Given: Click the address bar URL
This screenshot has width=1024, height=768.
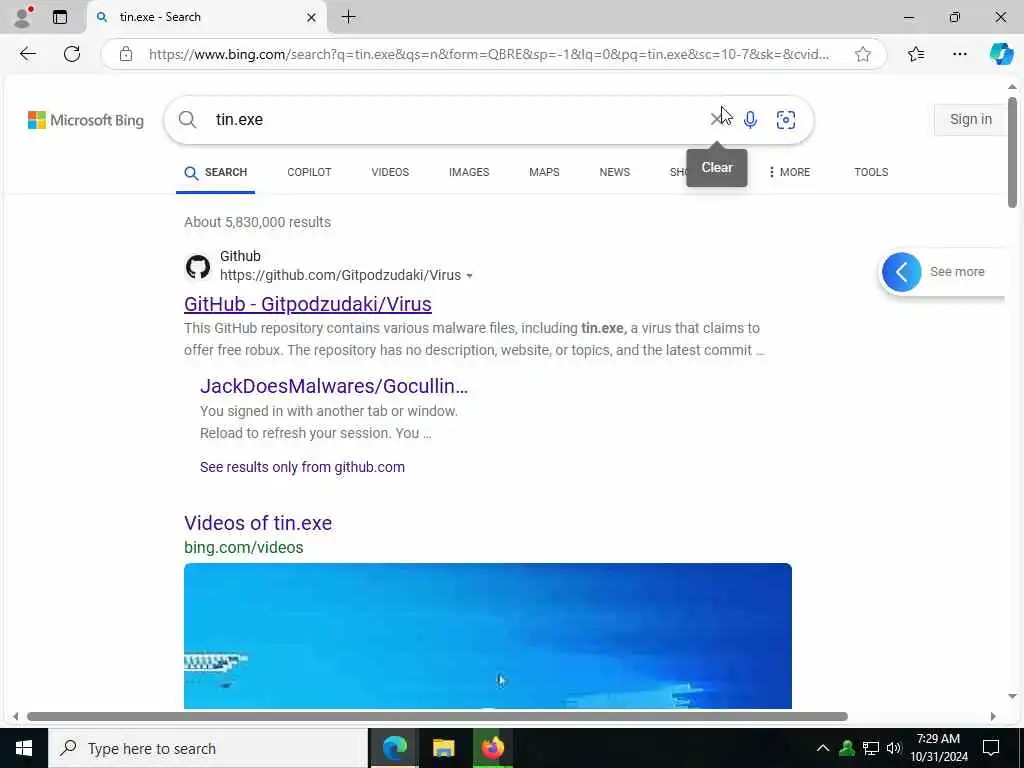Looking at the screenshot, I should 489,54.
